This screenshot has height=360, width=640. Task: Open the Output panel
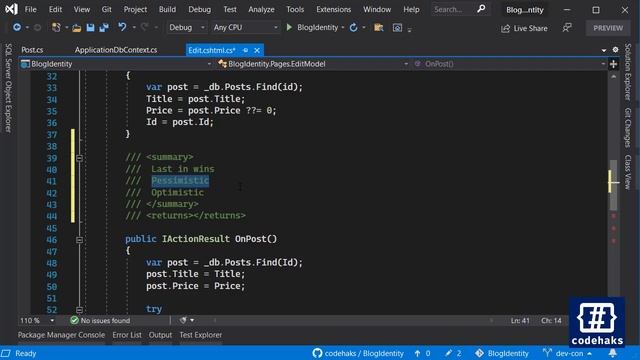point(160,335)
